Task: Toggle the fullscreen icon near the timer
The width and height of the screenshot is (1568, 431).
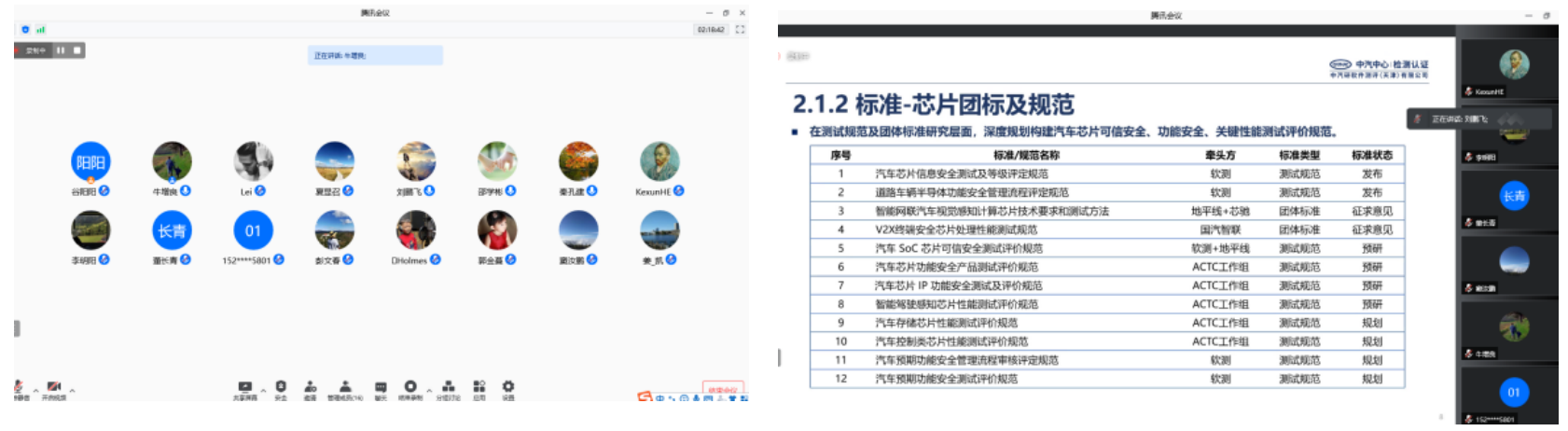Action: pos(740,30)
